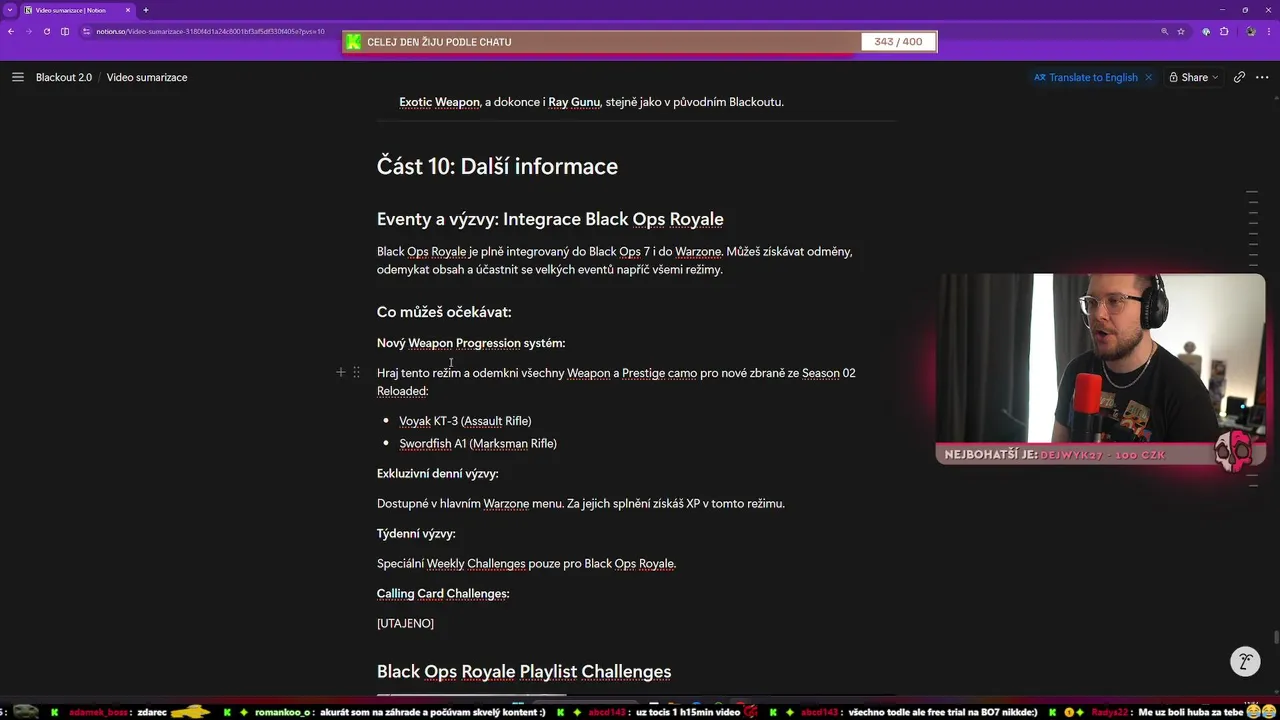Go back to the previous browser page
The image size is (1280, 720).
click(11, 31)
